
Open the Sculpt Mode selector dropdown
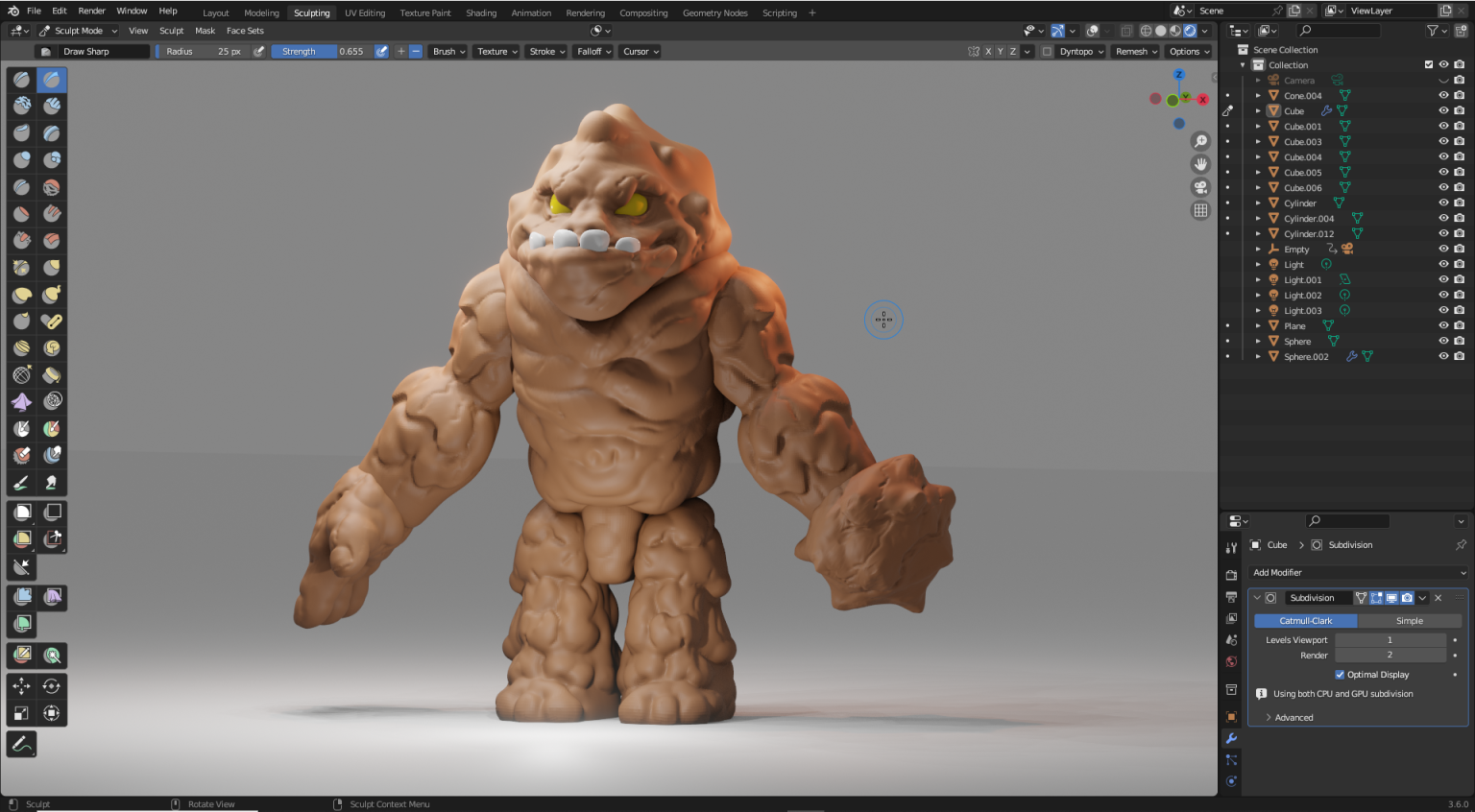tap(79, 31)
